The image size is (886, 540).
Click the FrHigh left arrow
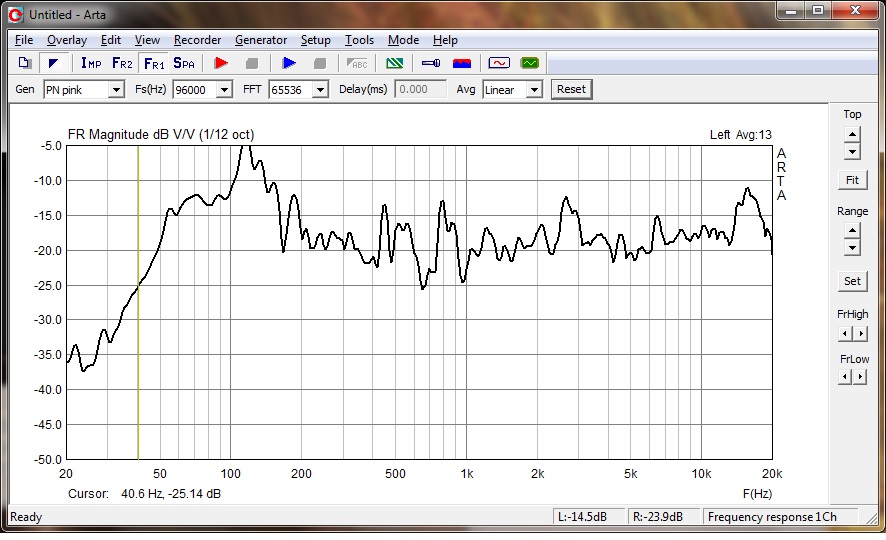click(x=845, y=334)
